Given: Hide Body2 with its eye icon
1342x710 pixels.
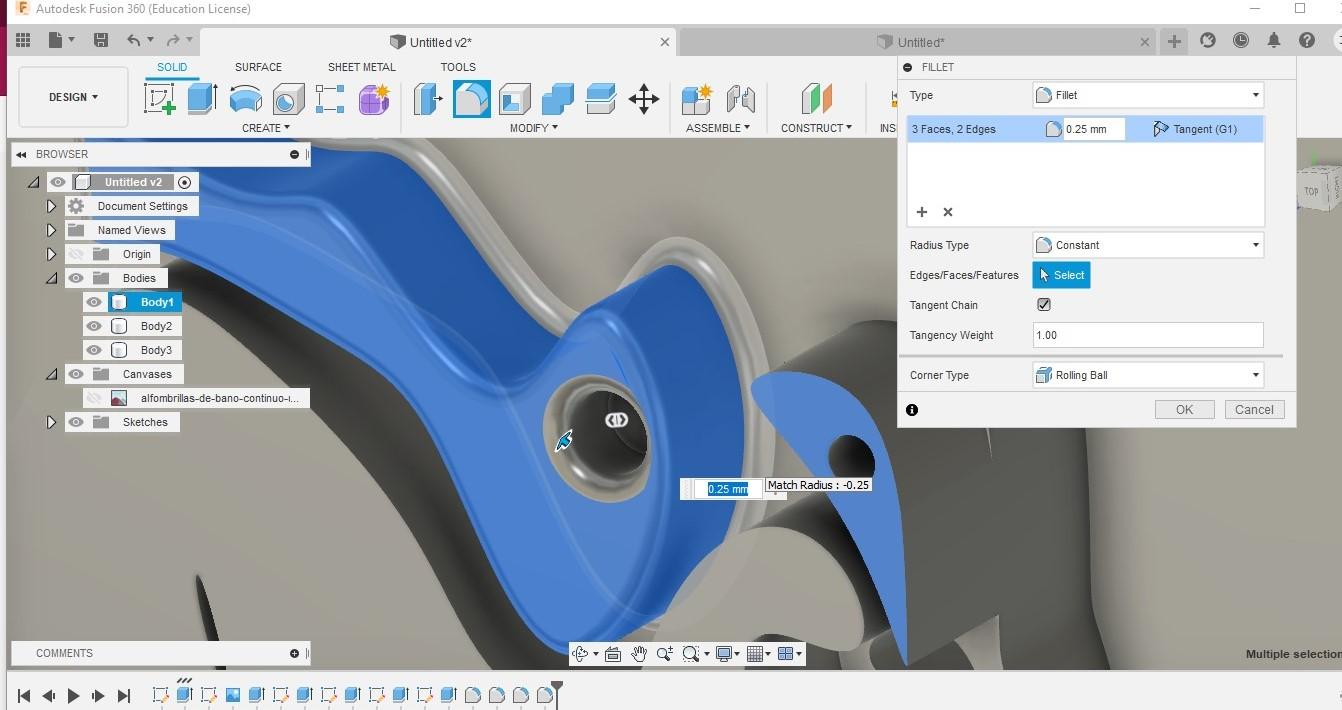Looking at the screenshot, I should 94,326.
